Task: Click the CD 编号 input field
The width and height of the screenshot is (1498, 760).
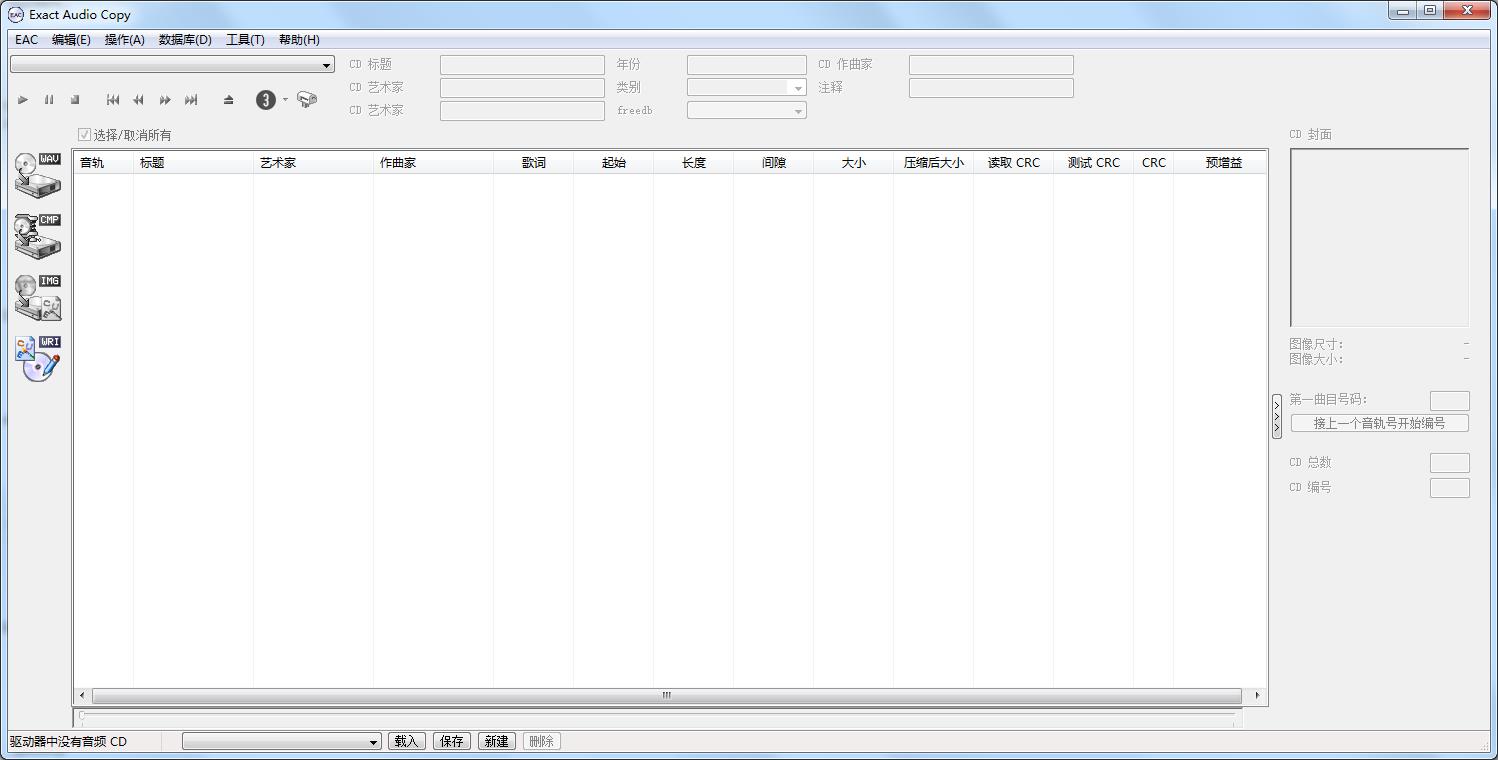Action: (x=1450, y=488)
